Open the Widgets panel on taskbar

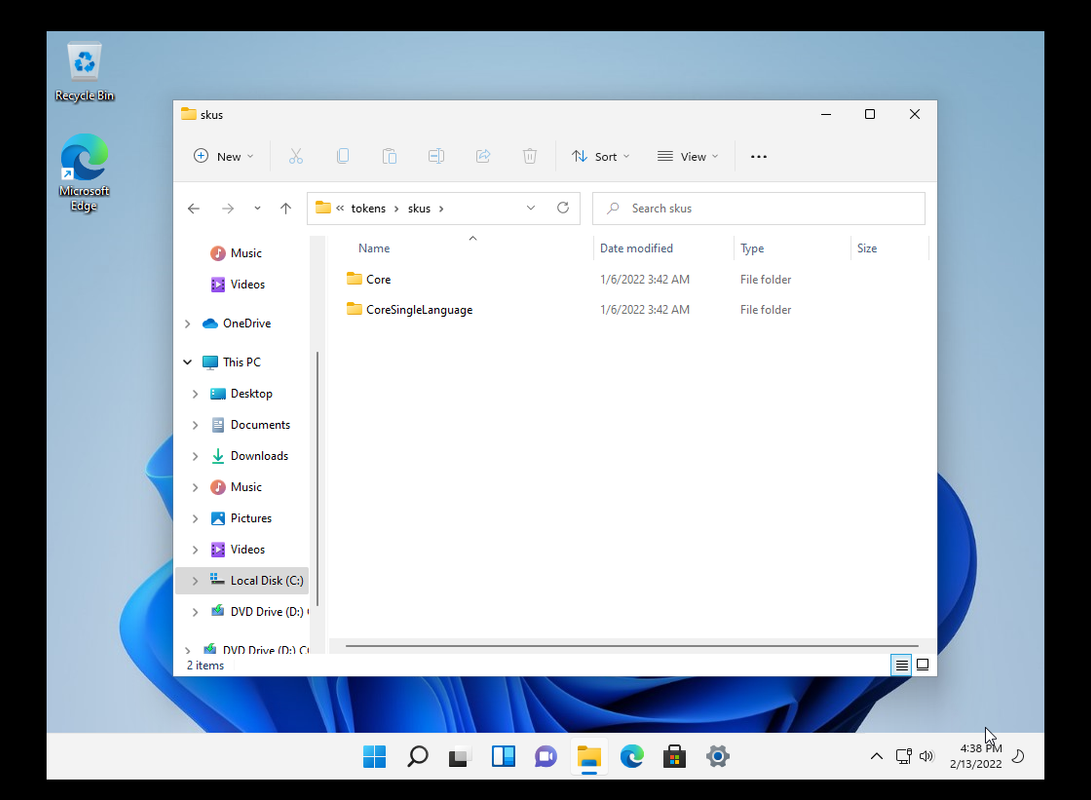[x=503, y=756]
